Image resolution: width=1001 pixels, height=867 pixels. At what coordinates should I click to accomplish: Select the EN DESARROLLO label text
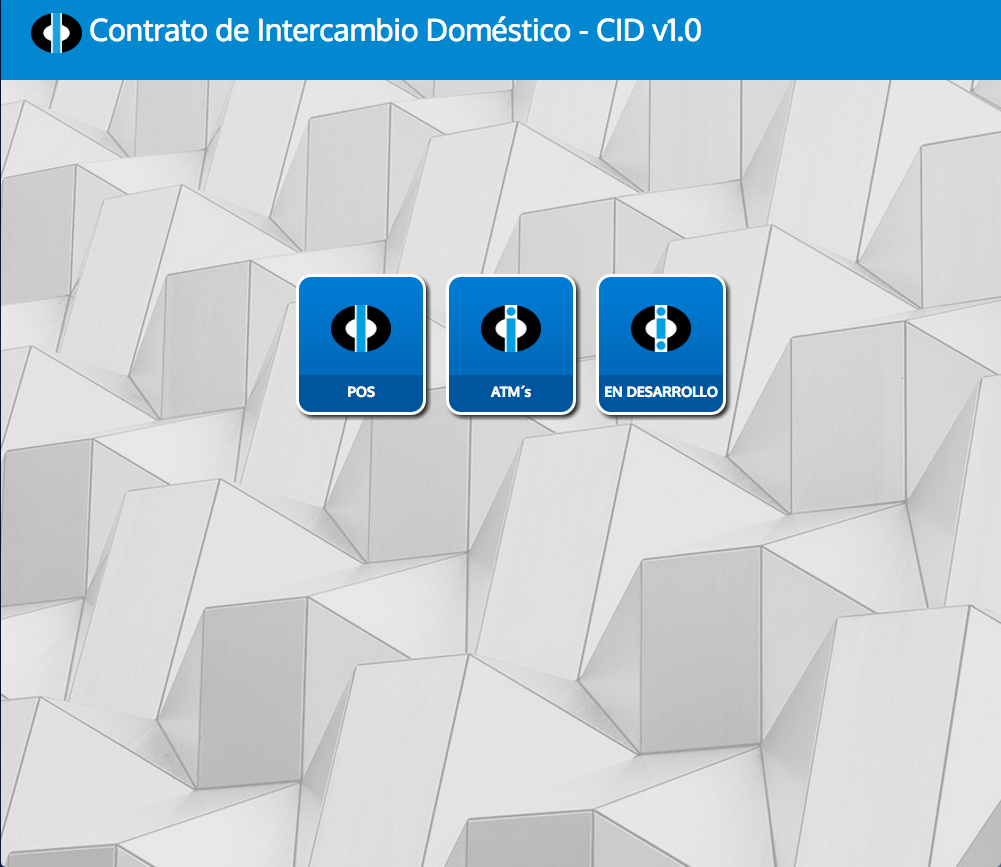click(661, 392)
